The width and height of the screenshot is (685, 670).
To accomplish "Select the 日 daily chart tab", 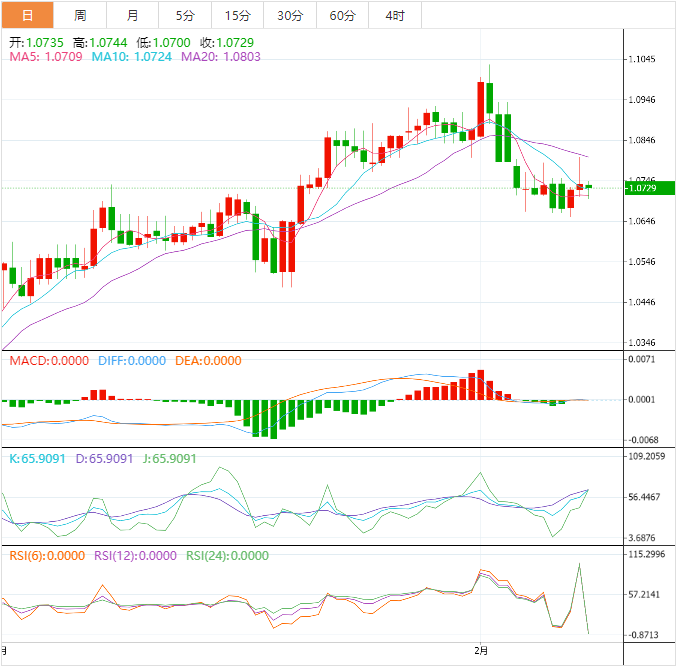I will coord(27,15).
